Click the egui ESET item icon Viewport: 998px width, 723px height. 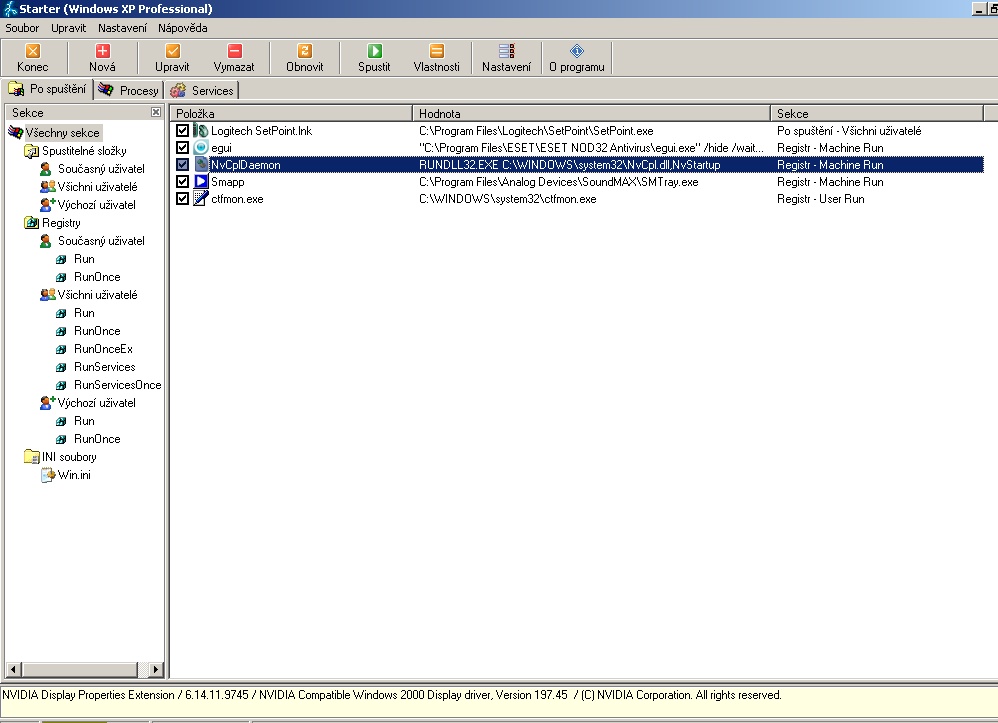point(200,148)
